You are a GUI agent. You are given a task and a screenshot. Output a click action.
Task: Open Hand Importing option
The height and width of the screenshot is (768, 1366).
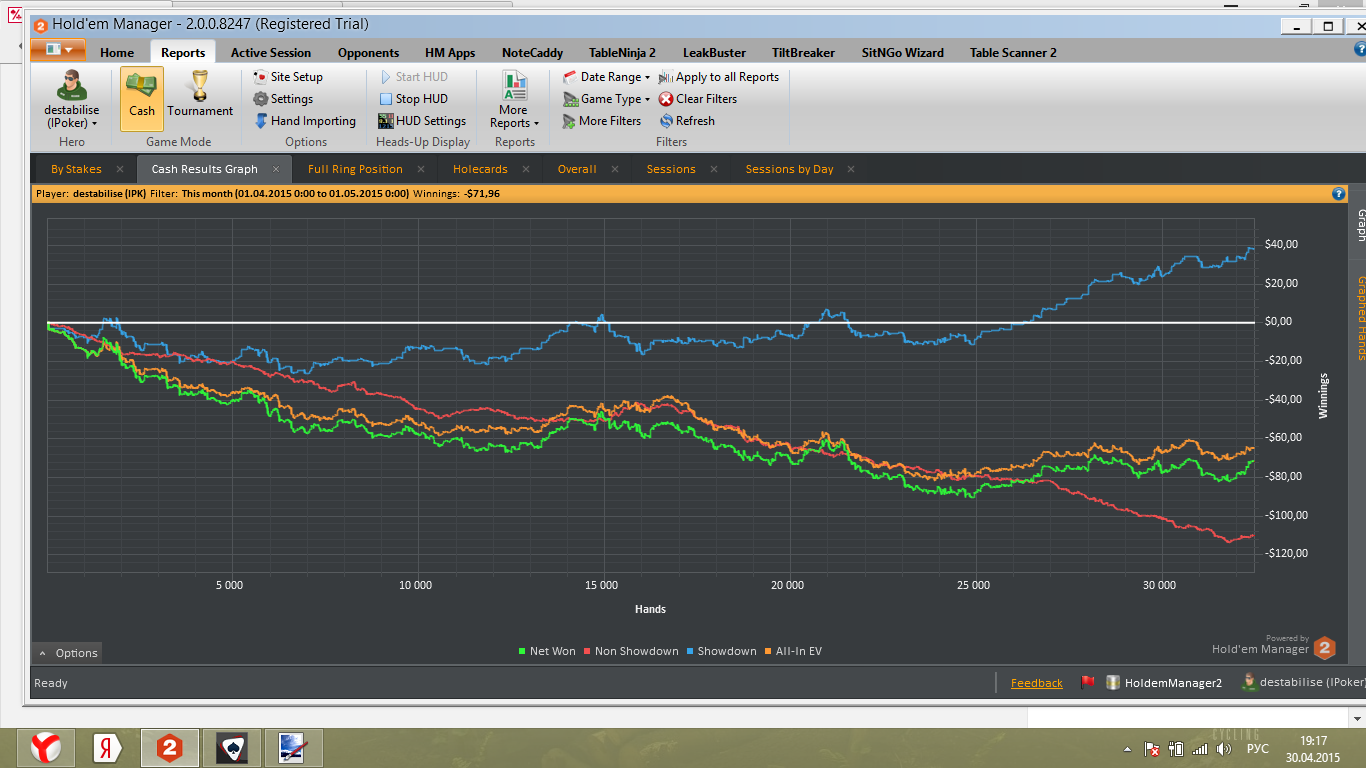pyautogui.click(x=305, y=121)
